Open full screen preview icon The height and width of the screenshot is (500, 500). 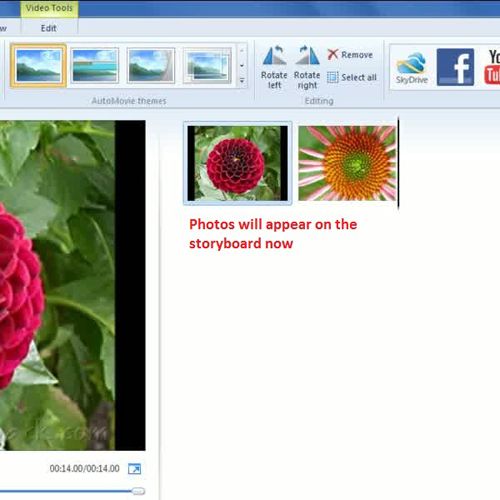coord(134,469)
